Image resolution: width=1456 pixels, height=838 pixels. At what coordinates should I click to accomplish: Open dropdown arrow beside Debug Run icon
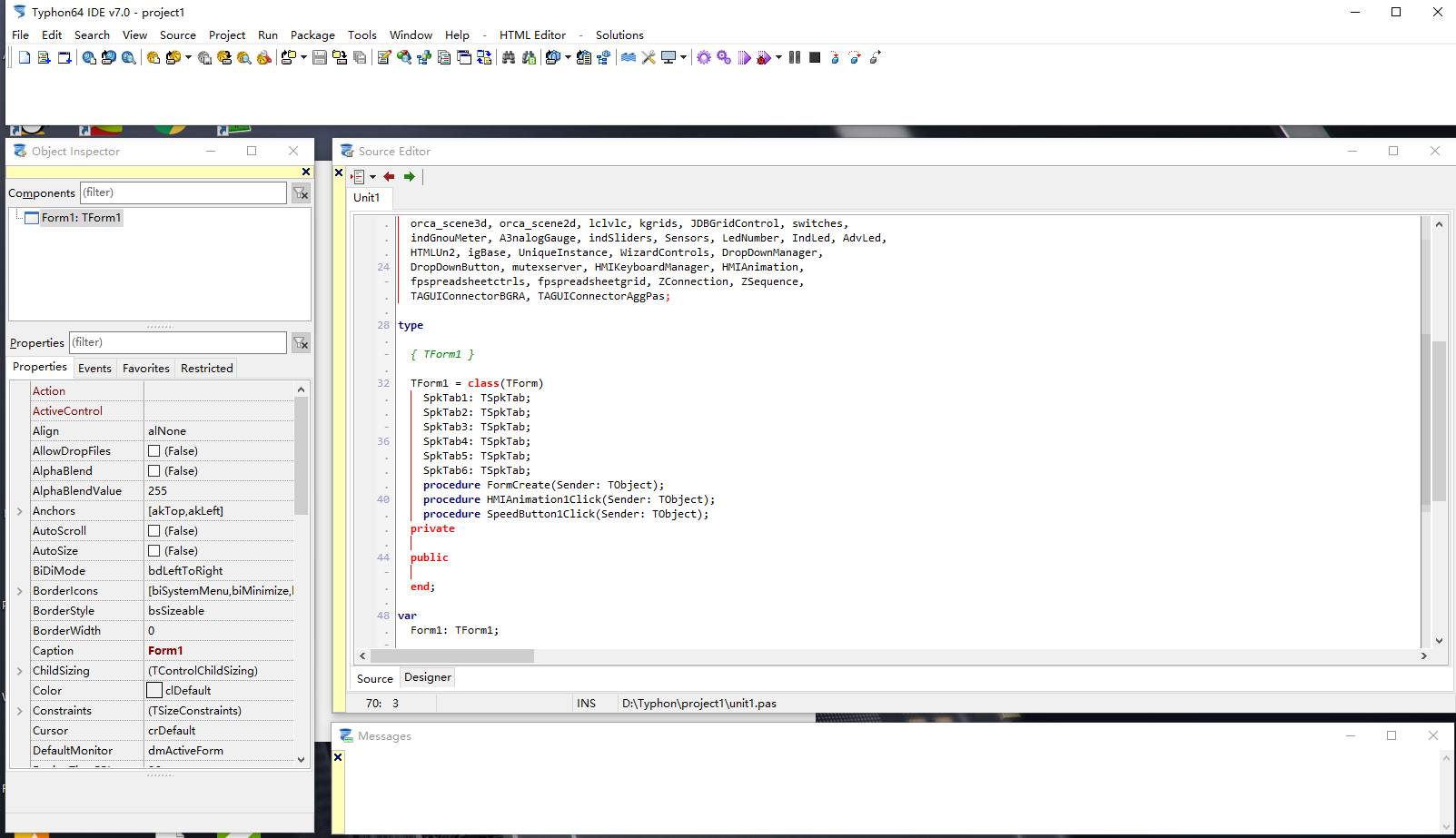tap(778, 57)
